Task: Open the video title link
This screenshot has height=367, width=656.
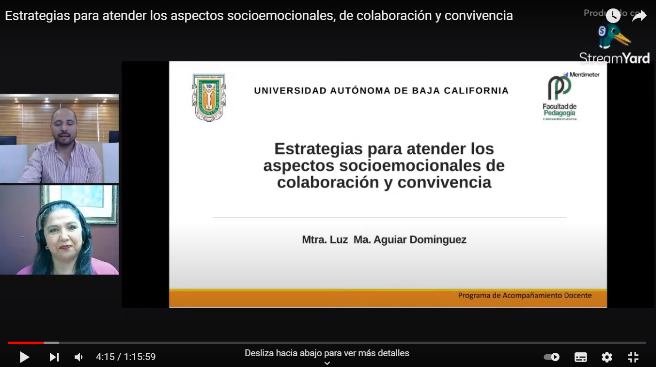Action: 259,15
